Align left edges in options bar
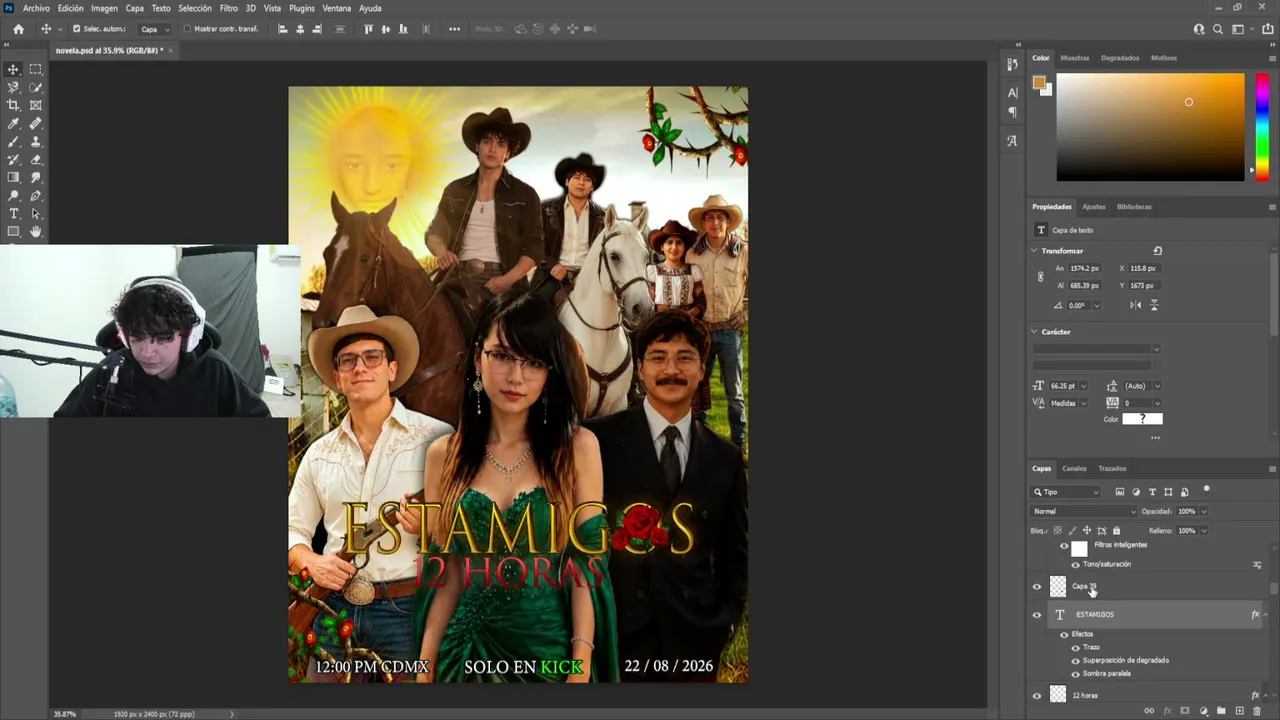 click(283, 29)
